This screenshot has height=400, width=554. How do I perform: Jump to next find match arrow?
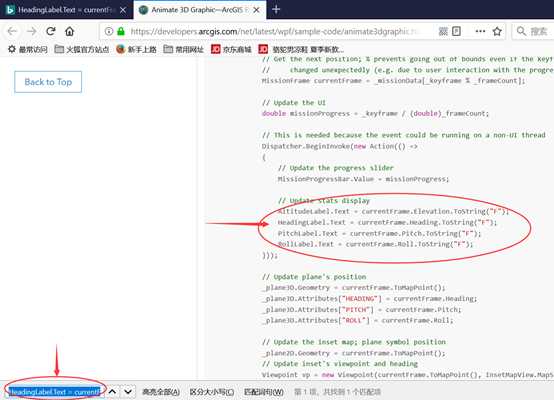(x=128, y=392)
